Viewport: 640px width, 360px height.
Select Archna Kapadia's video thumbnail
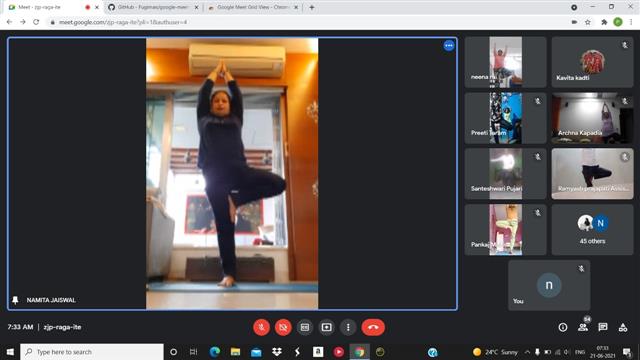point(592,118)
